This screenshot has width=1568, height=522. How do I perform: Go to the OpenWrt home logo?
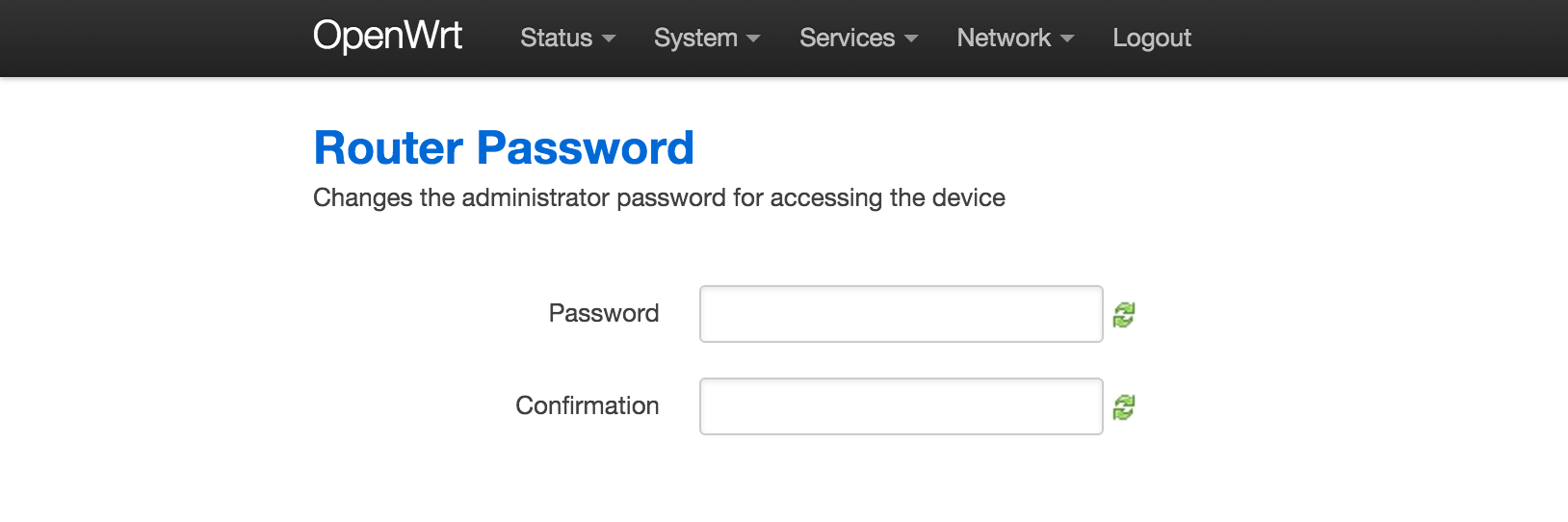[387, 36]
